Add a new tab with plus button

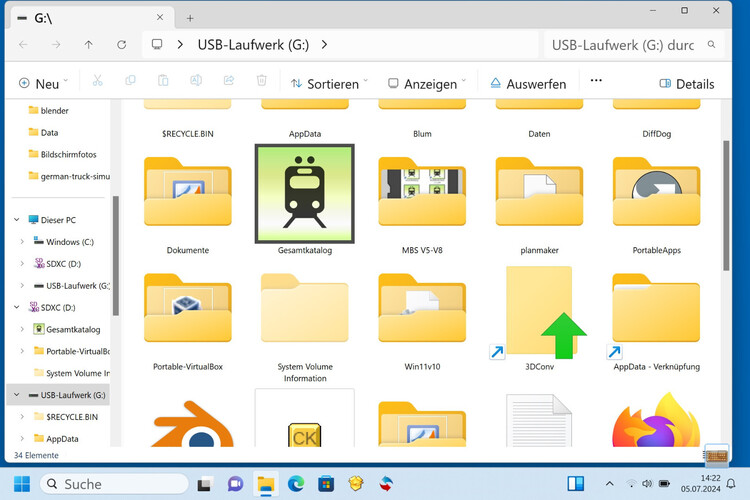pyautogui.click(x=190, y=18)
